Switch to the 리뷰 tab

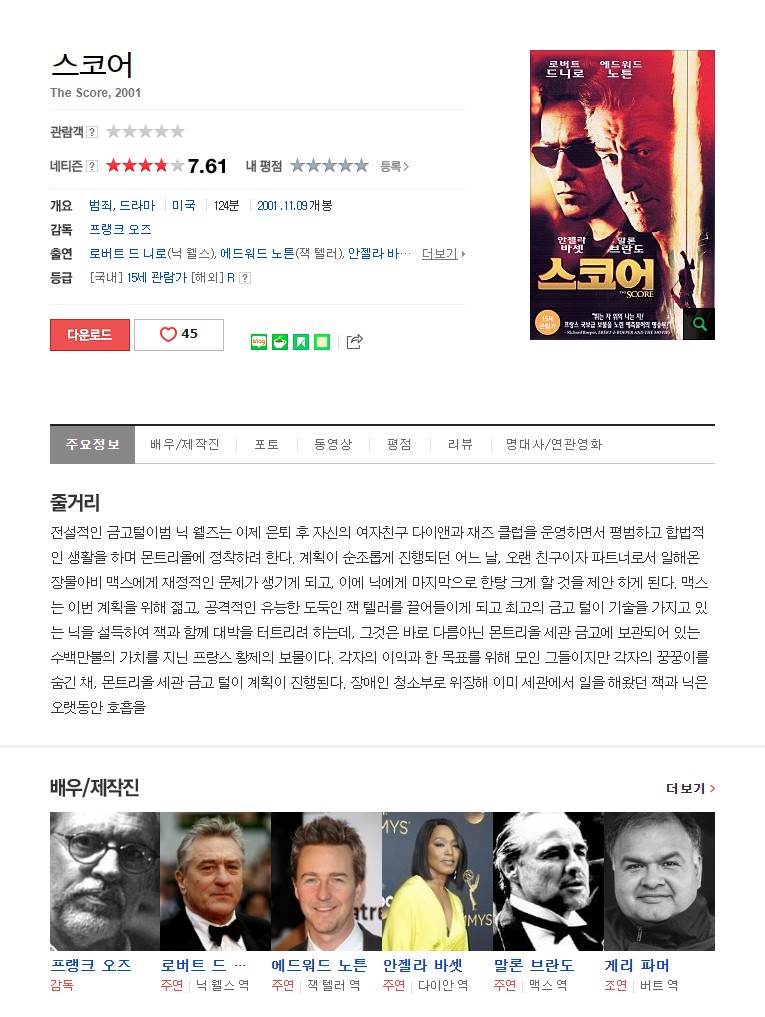pos(460,444)
